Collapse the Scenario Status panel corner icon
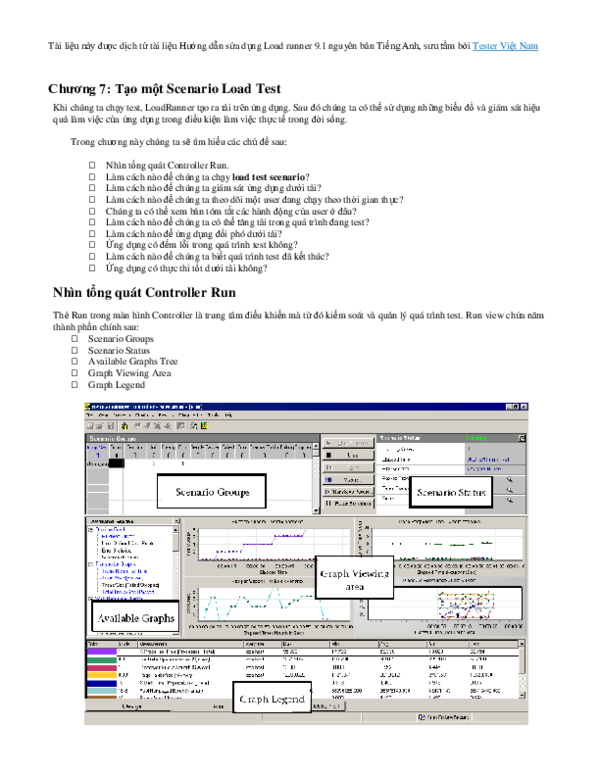 521,438
